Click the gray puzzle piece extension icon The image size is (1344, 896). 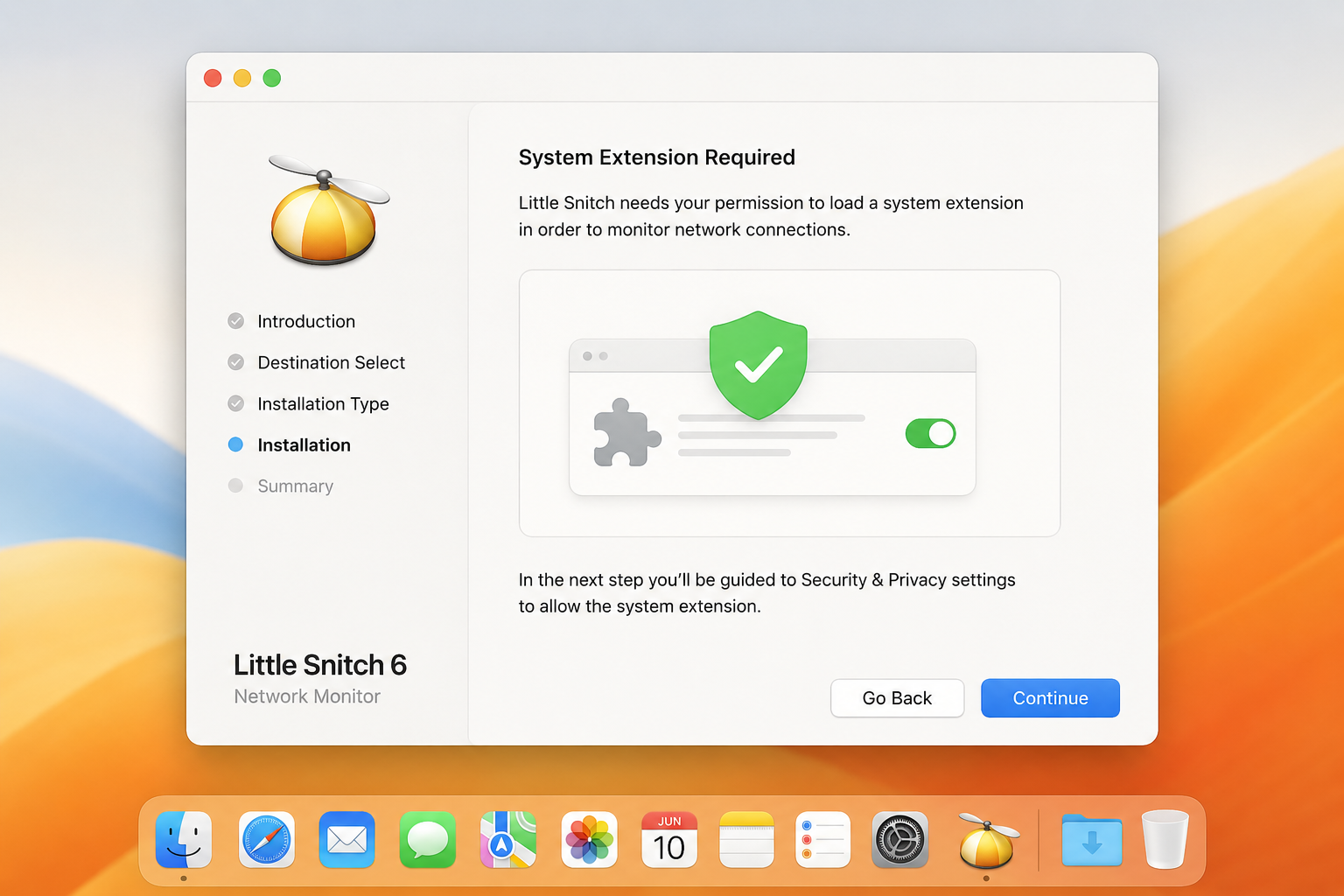(627, 432)
